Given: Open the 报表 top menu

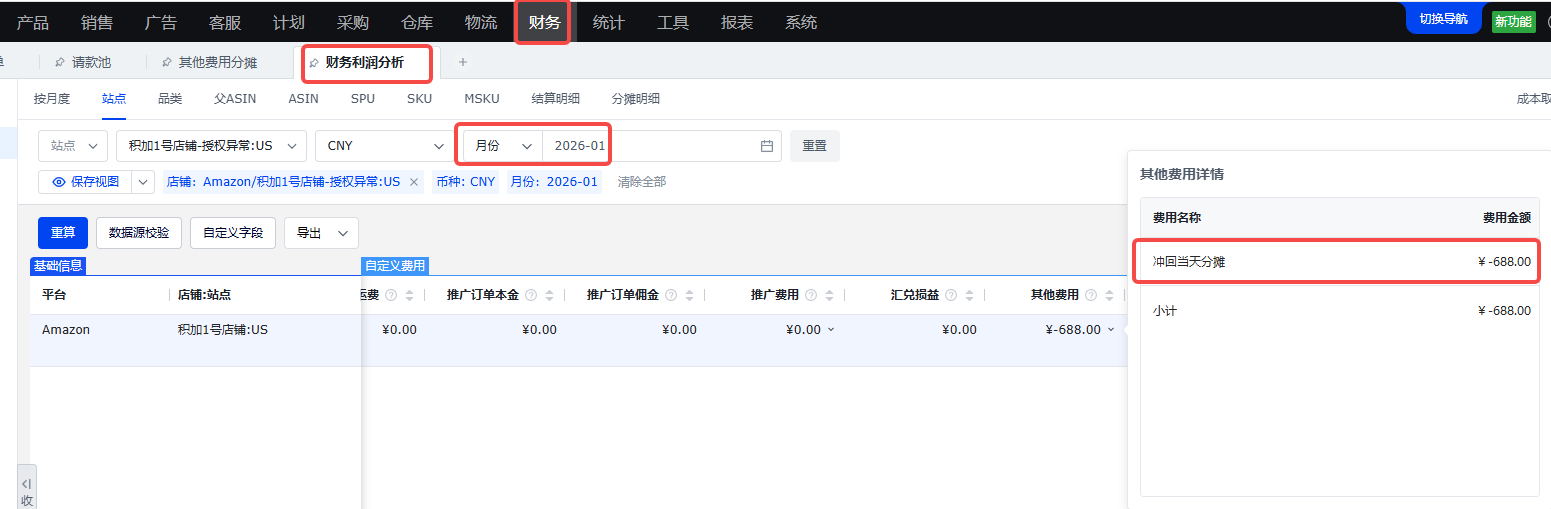Looking at the screenshot, I should click(x=737, y=22).
